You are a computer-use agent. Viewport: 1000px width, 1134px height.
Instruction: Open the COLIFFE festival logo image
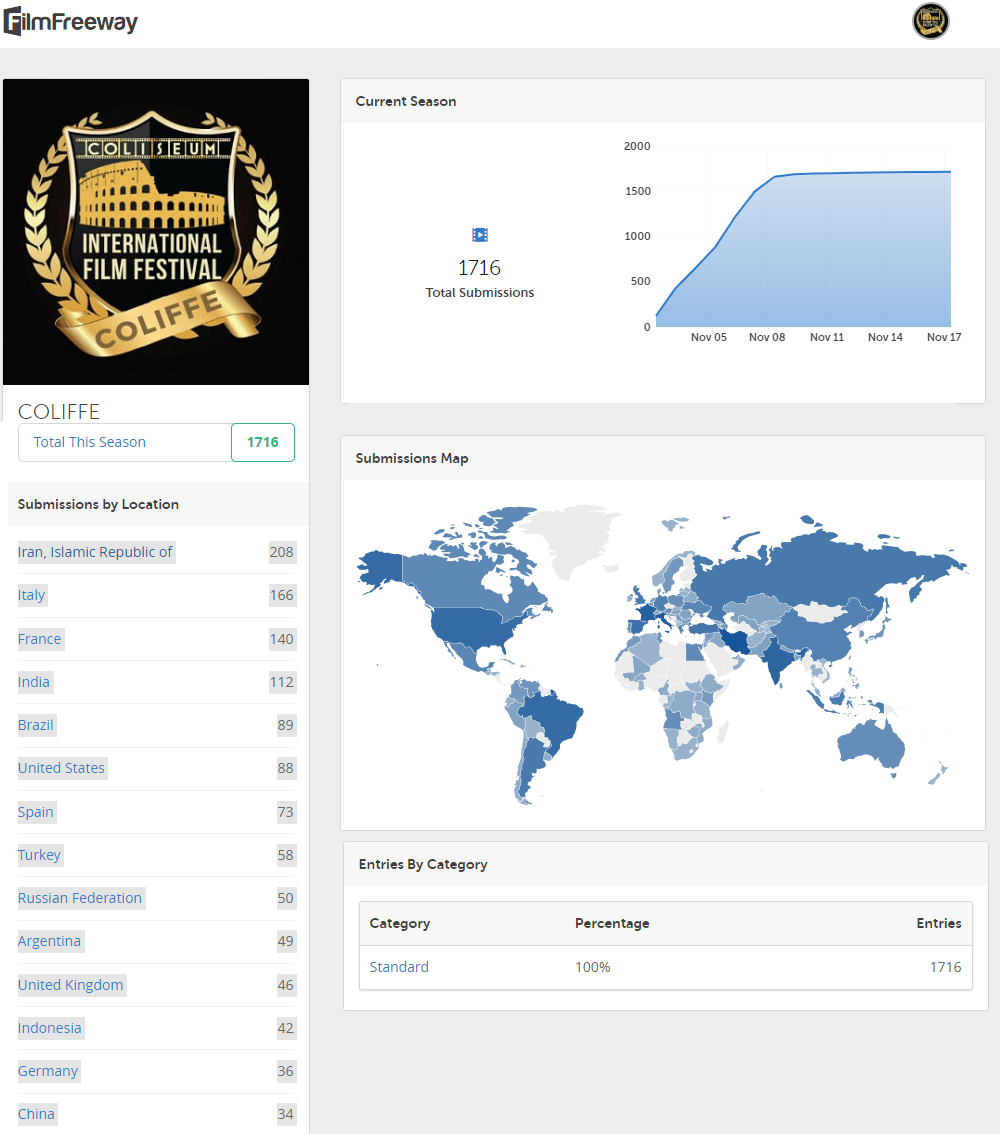(x=156, y=231)
